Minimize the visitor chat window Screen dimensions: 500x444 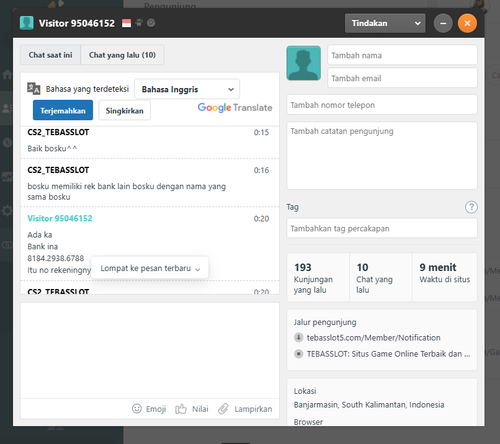pyautogui.click(x=443, y=23)
